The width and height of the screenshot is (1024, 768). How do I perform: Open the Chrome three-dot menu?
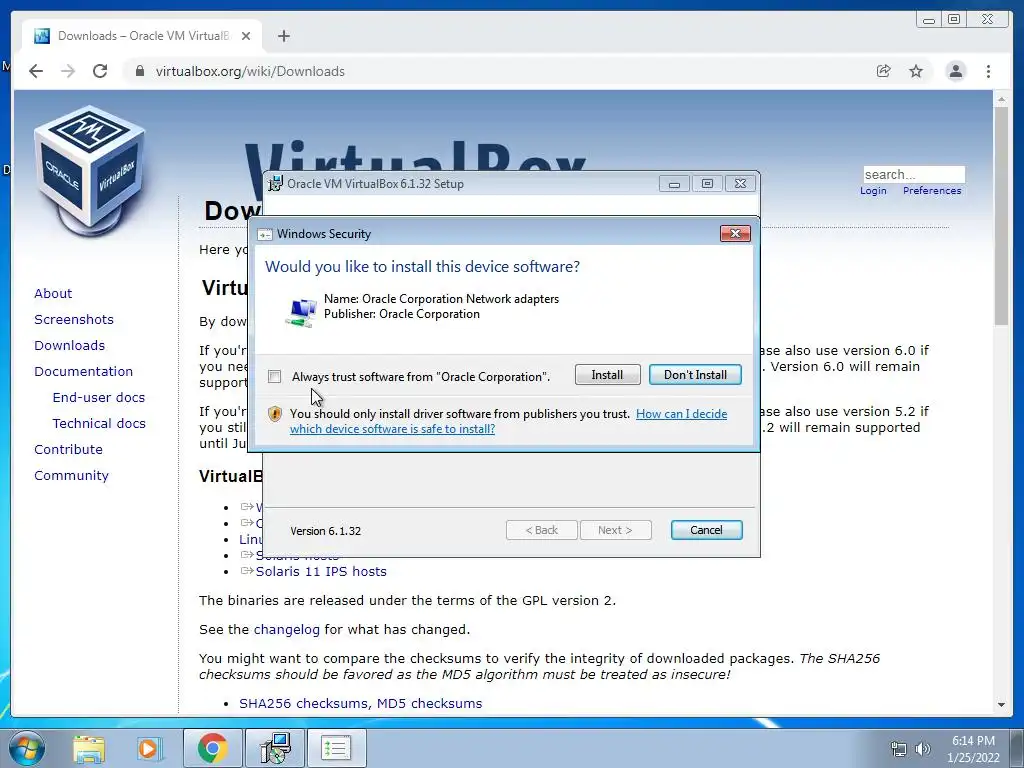click(x=988, y=71)
